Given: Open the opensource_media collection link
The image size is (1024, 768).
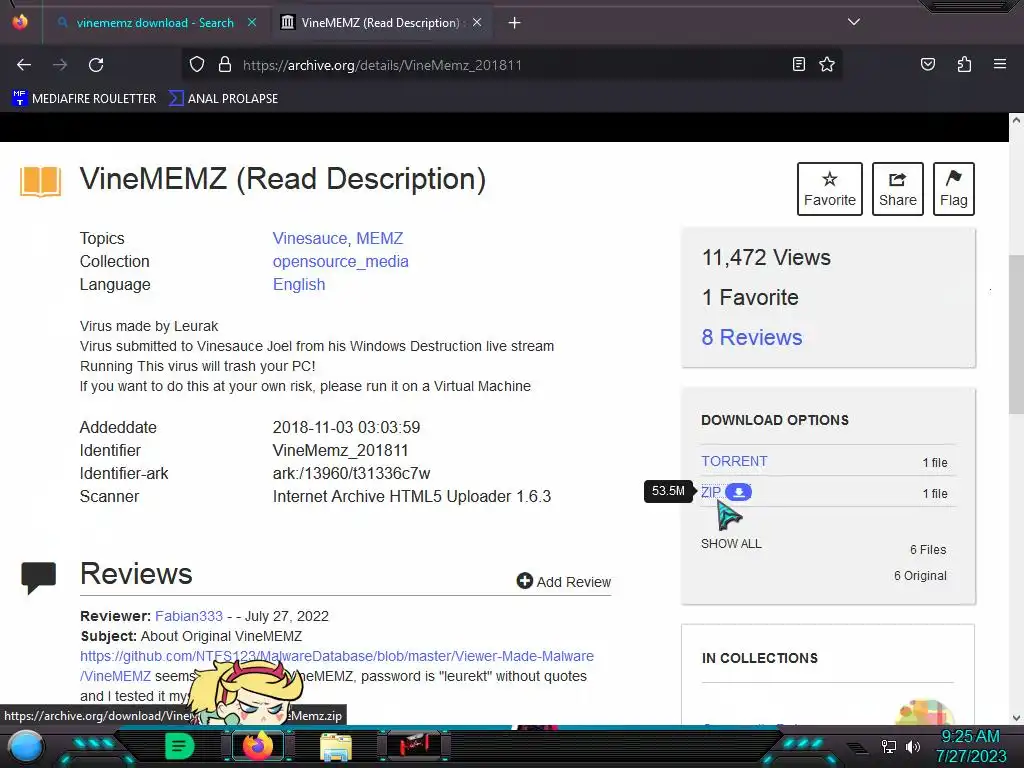Looking at the screenshot, I should click(340, 261).
